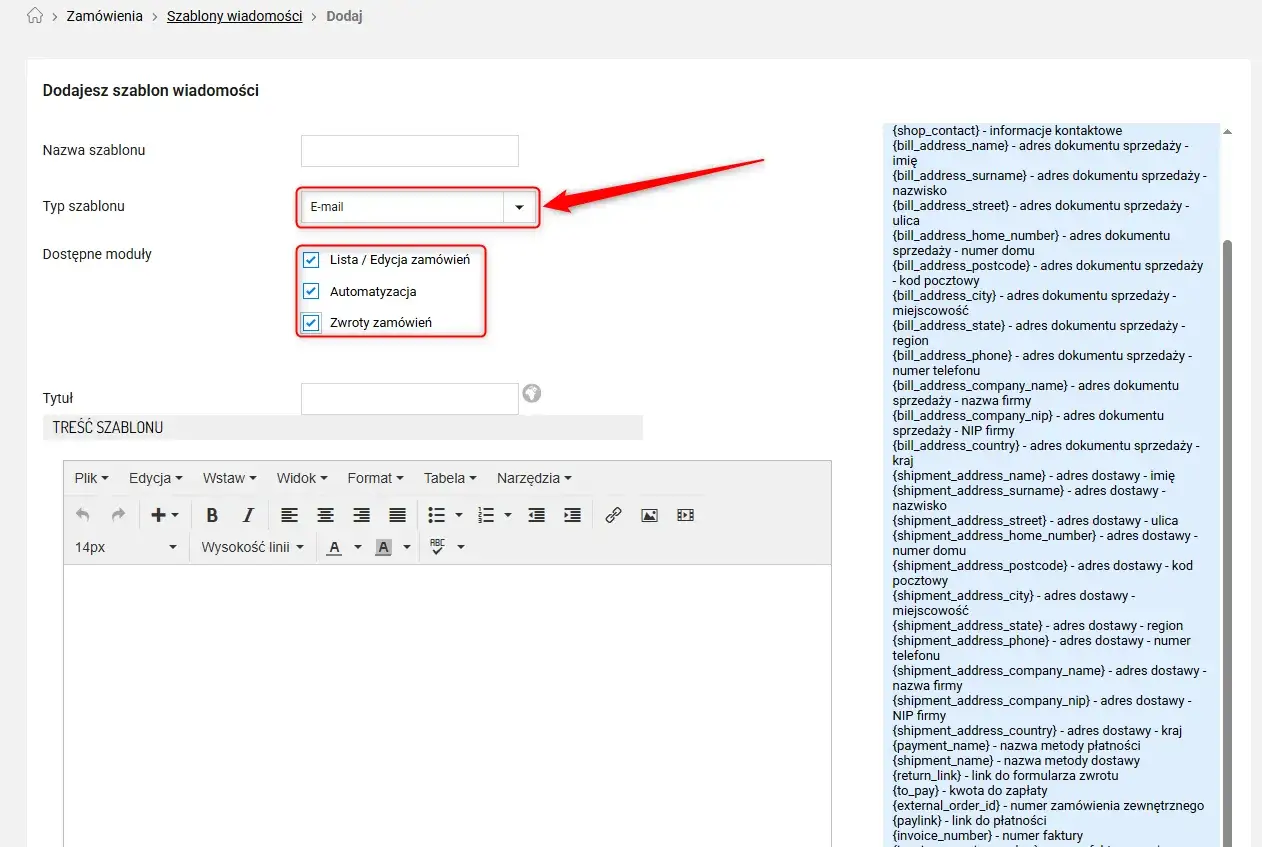Image resolution: width=1262 pixels, height=847 pixels.
Task: Go to Zamówienia breadcrumb
Action: coord(104,16)
